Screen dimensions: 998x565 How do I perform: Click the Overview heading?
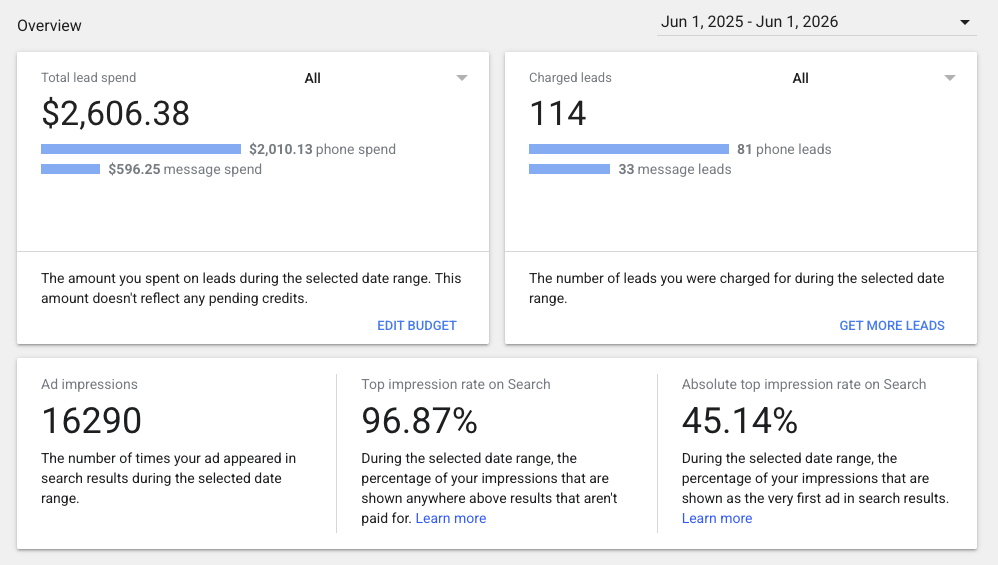[x=49, y=25]
